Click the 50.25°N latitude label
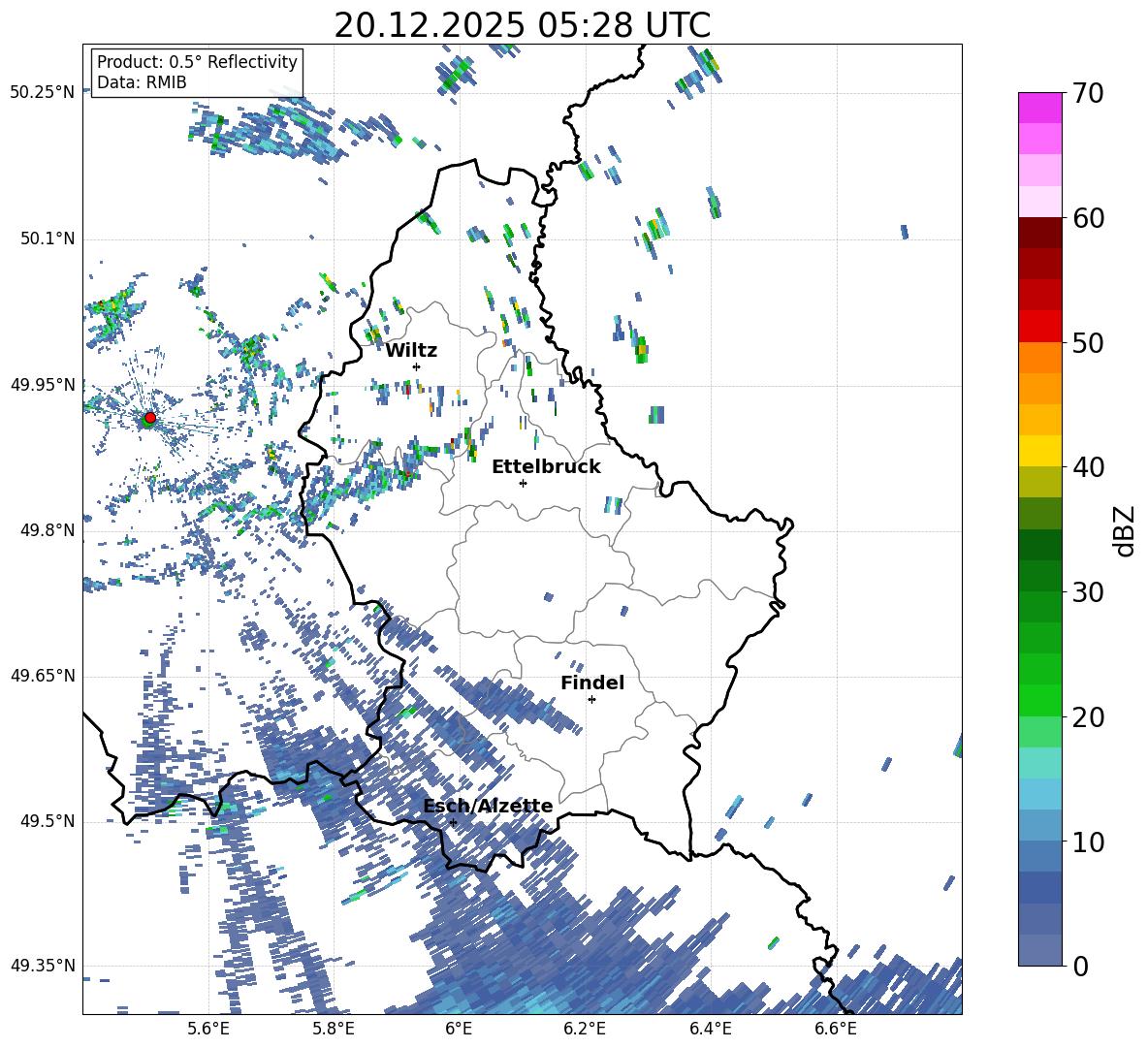 [x=43, y=93]
